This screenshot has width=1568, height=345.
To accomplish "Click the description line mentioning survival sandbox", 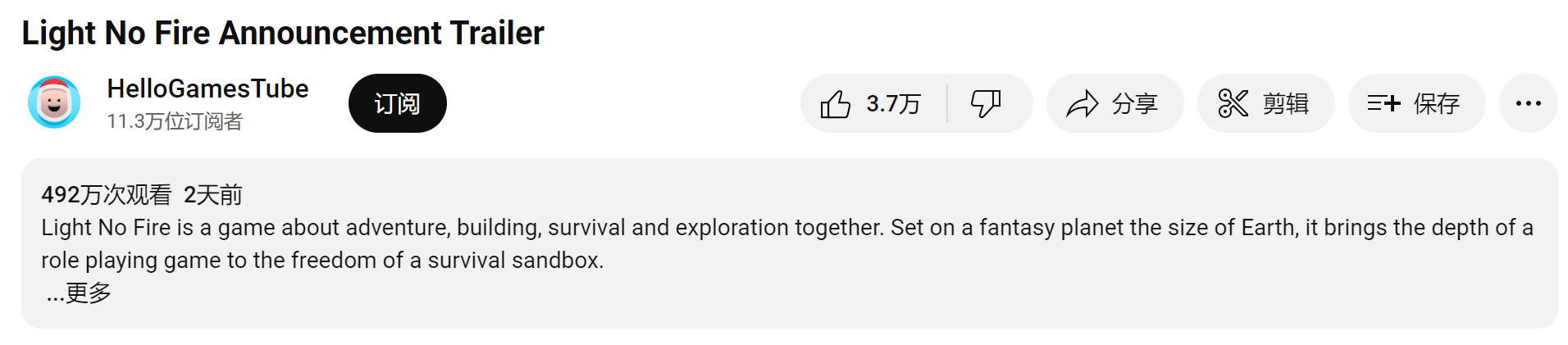I will click(x=322, y=261).
